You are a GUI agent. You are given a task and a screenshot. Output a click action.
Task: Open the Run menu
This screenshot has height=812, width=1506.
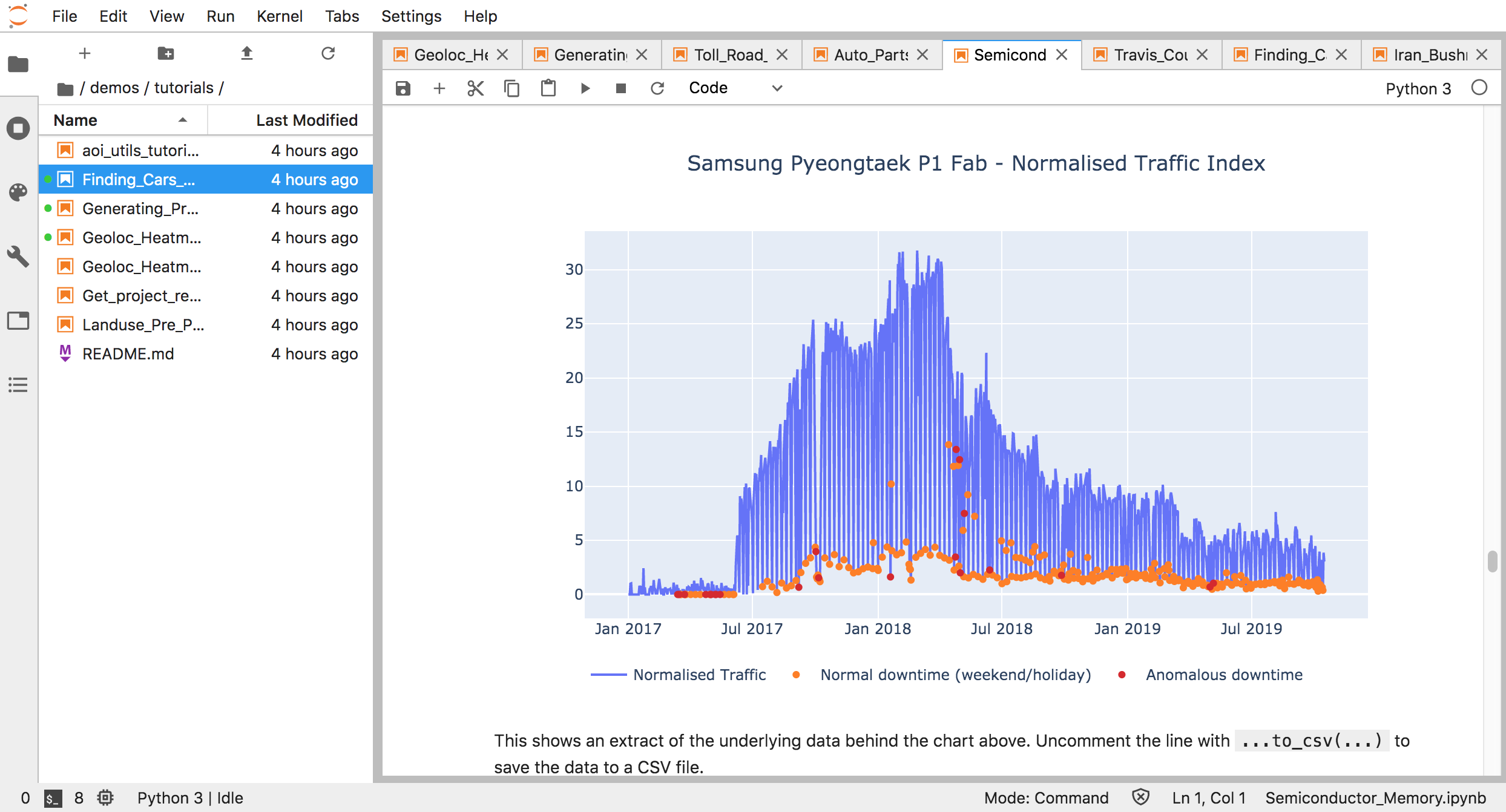(x=220, y=15)
